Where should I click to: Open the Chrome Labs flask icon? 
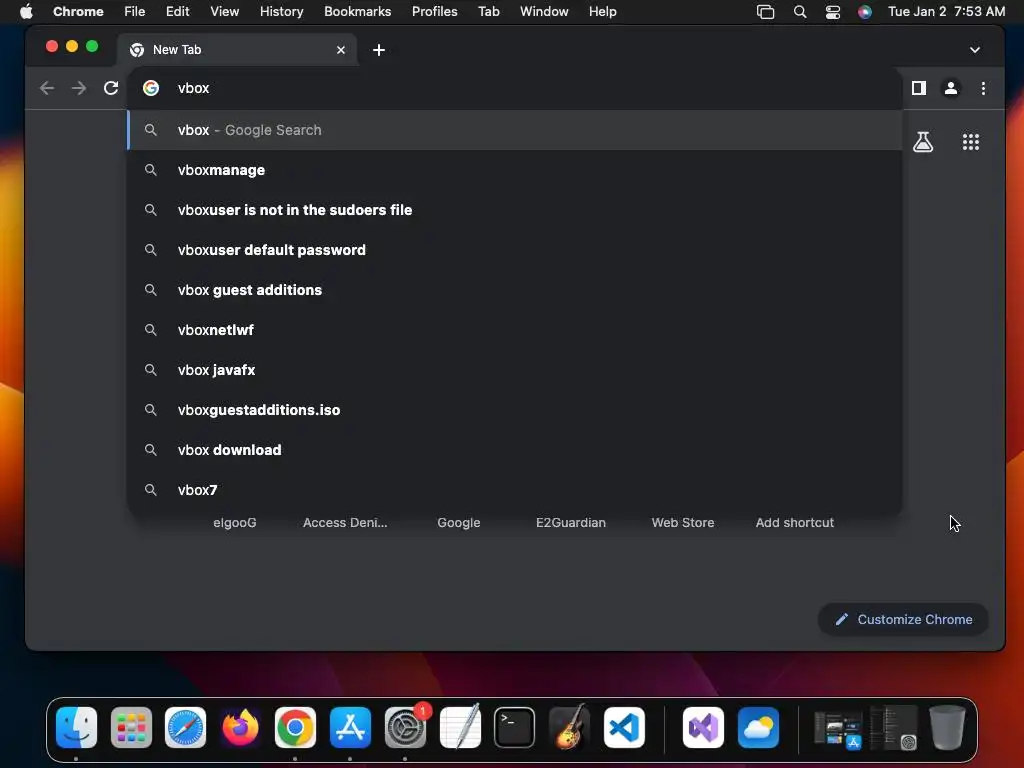pyautogui.click(x=923, y=142)
